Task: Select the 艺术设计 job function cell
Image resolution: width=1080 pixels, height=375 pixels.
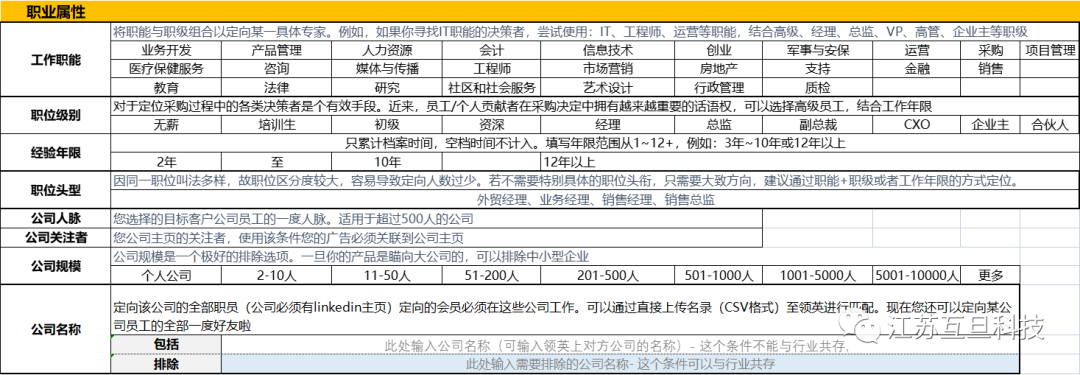Action: point(608,88)
